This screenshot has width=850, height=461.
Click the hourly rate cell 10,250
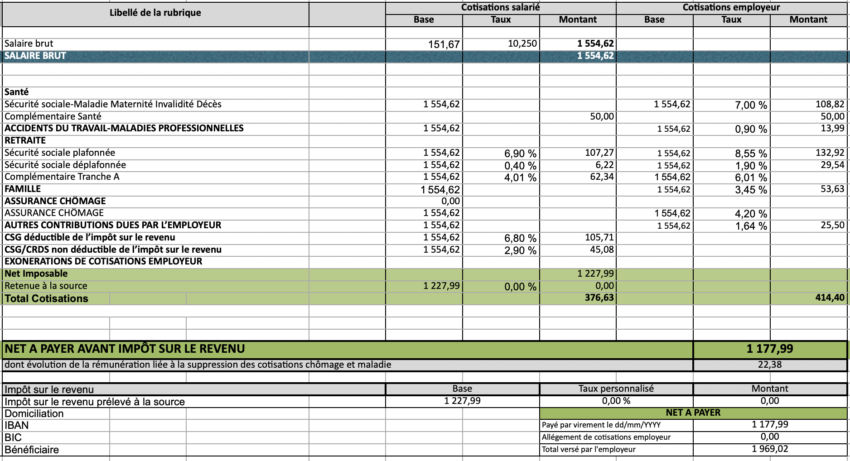click(x=522, y=45)
